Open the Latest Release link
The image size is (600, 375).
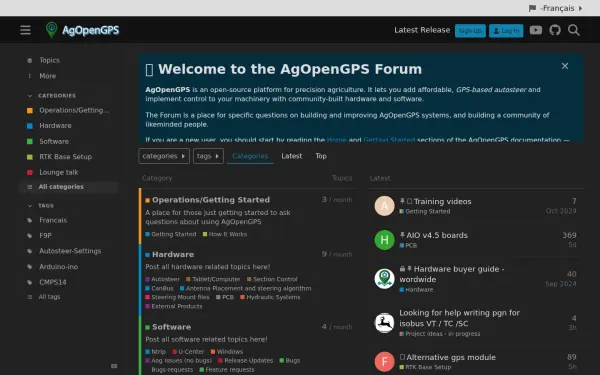(x=422, y=30)
